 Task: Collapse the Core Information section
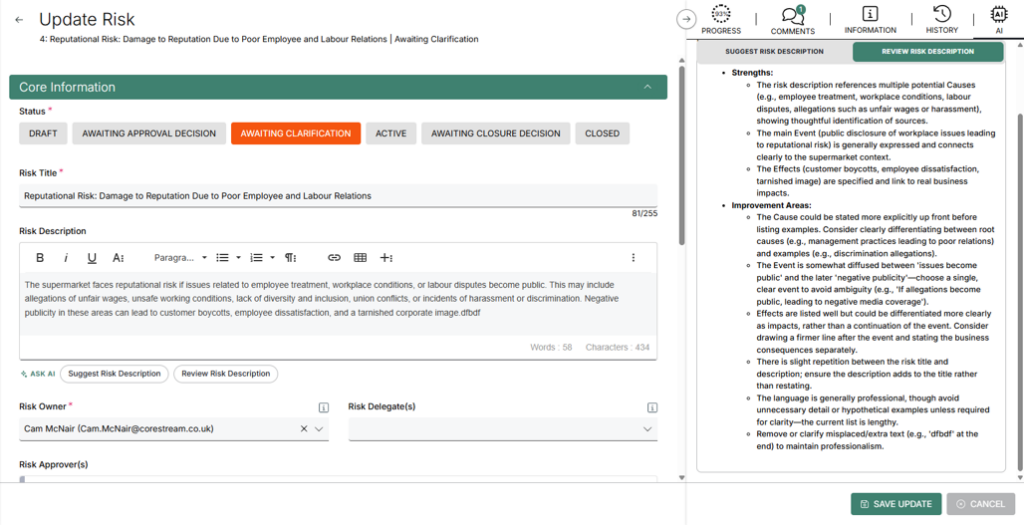[x=647, y=87]
